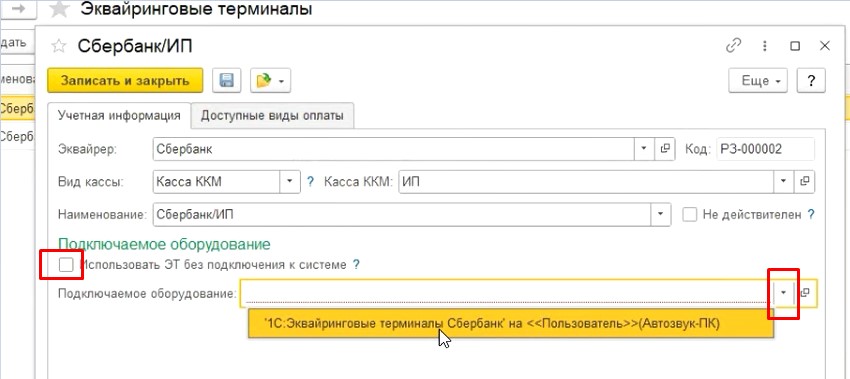Tick the Не действителен checkbox
This screenshot has width=850, height=379.
[690, 215]
